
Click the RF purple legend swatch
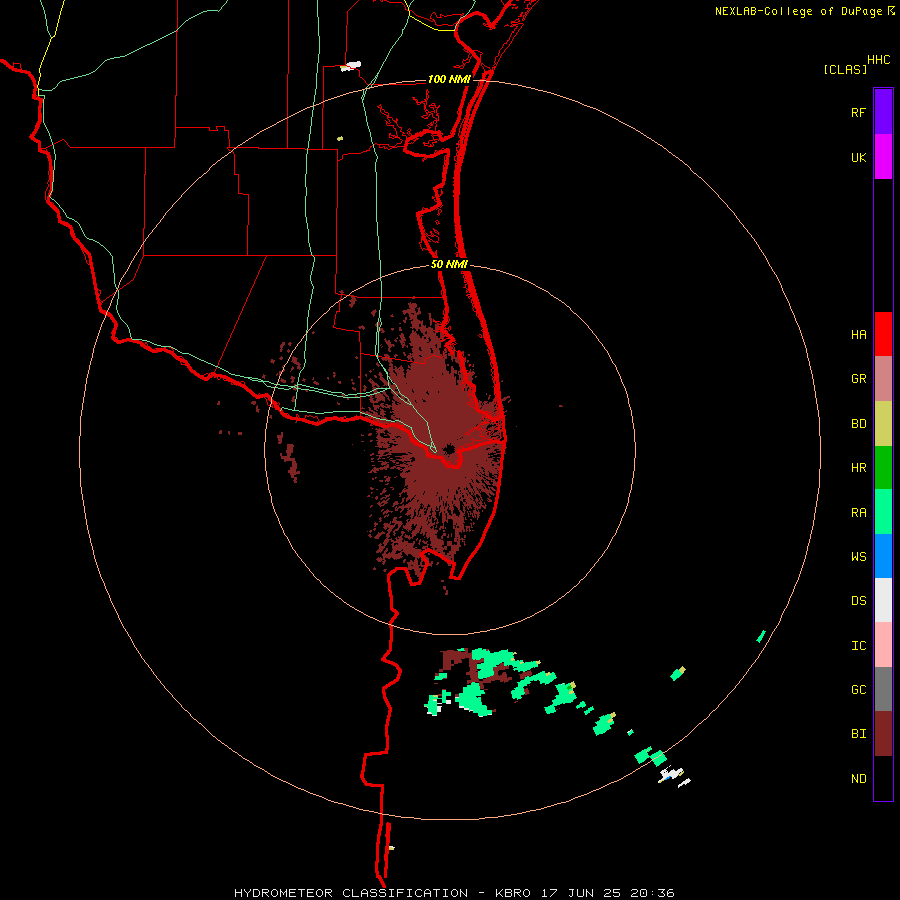[x=883, y=112]
